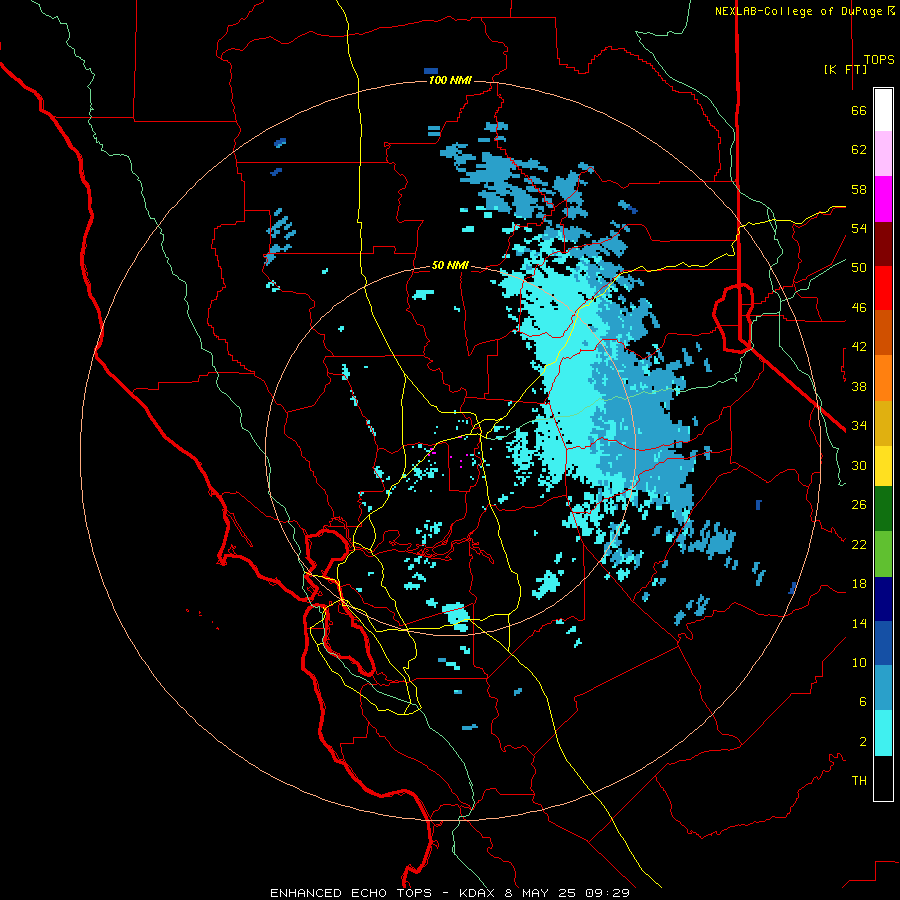
Task: Click the 'NEXLAB-College of DuPage' header text
Action: tap(798, 11)
